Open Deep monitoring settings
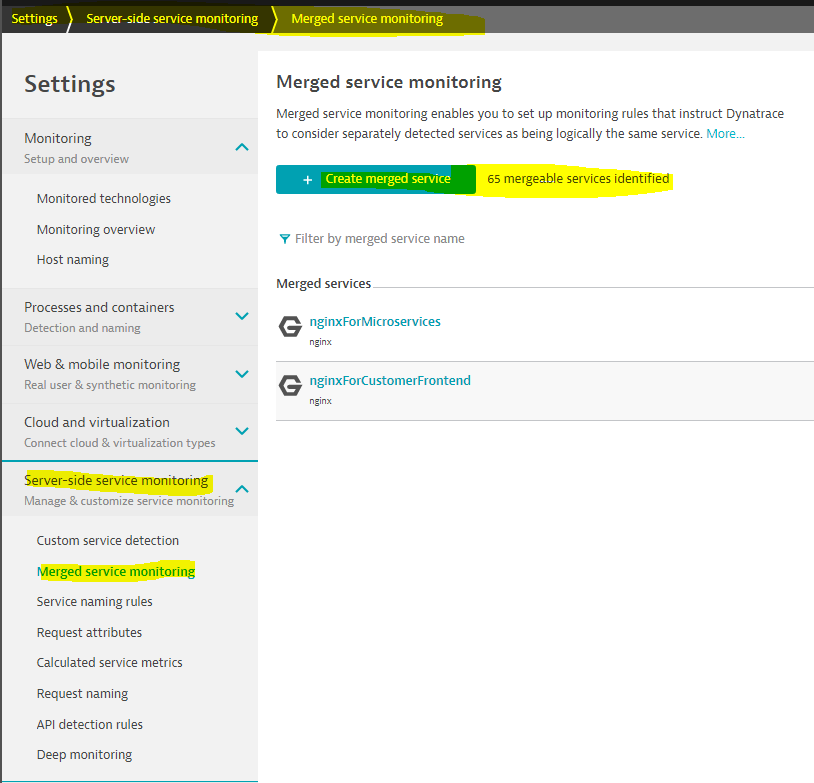Viewport: 814px width, 783px height. 84,754
